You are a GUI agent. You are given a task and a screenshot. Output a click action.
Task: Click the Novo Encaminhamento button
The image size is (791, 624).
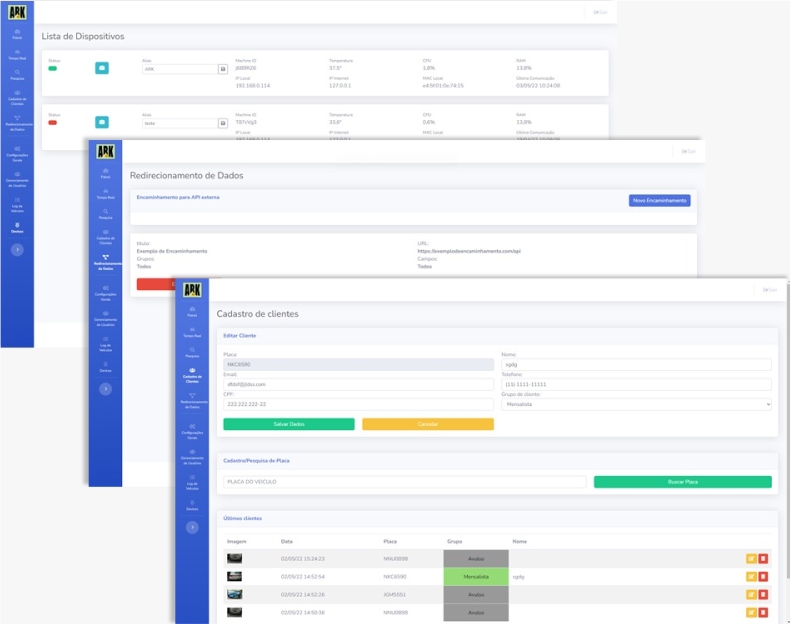659,200
